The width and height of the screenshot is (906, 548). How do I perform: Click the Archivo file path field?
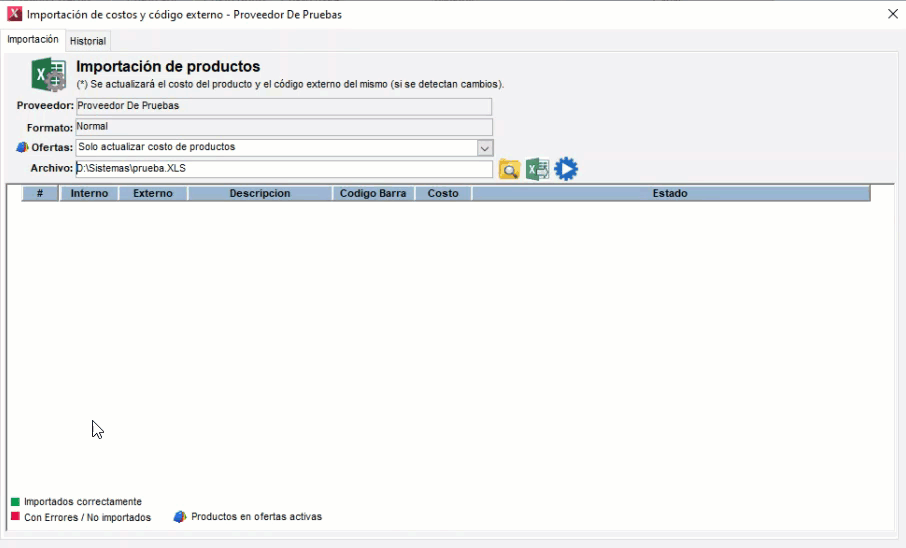pyautogui.click(x=284, y=169)
